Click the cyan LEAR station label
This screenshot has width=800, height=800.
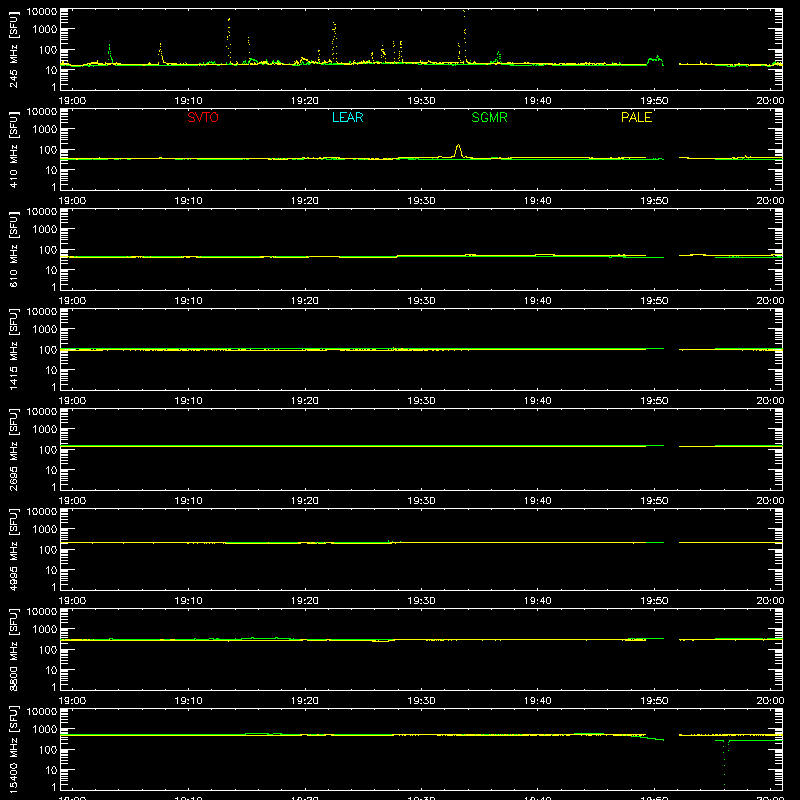click(347, 117)
